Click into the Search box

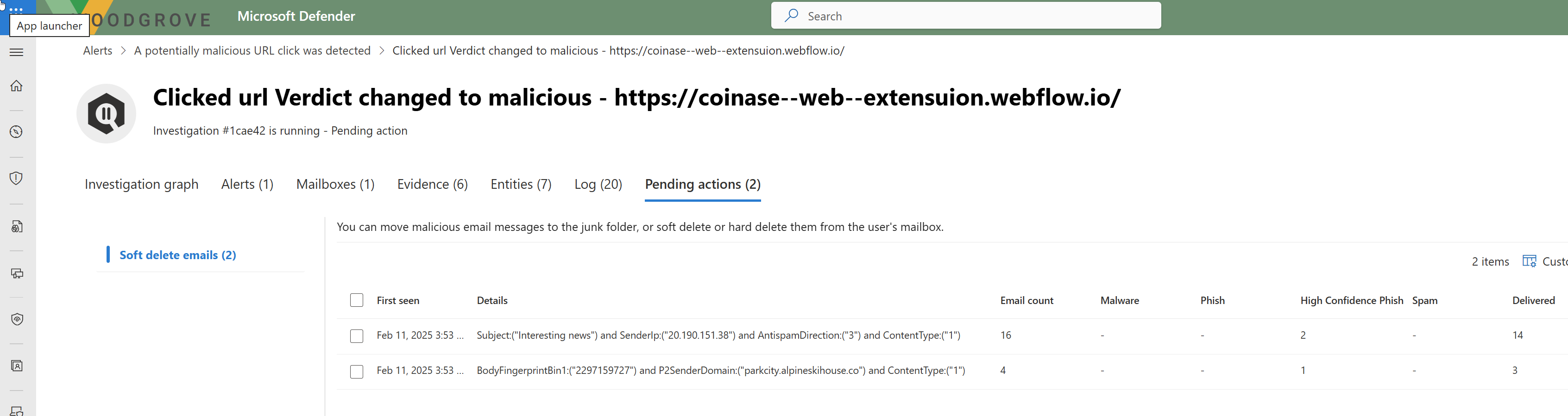click(966, 16)
